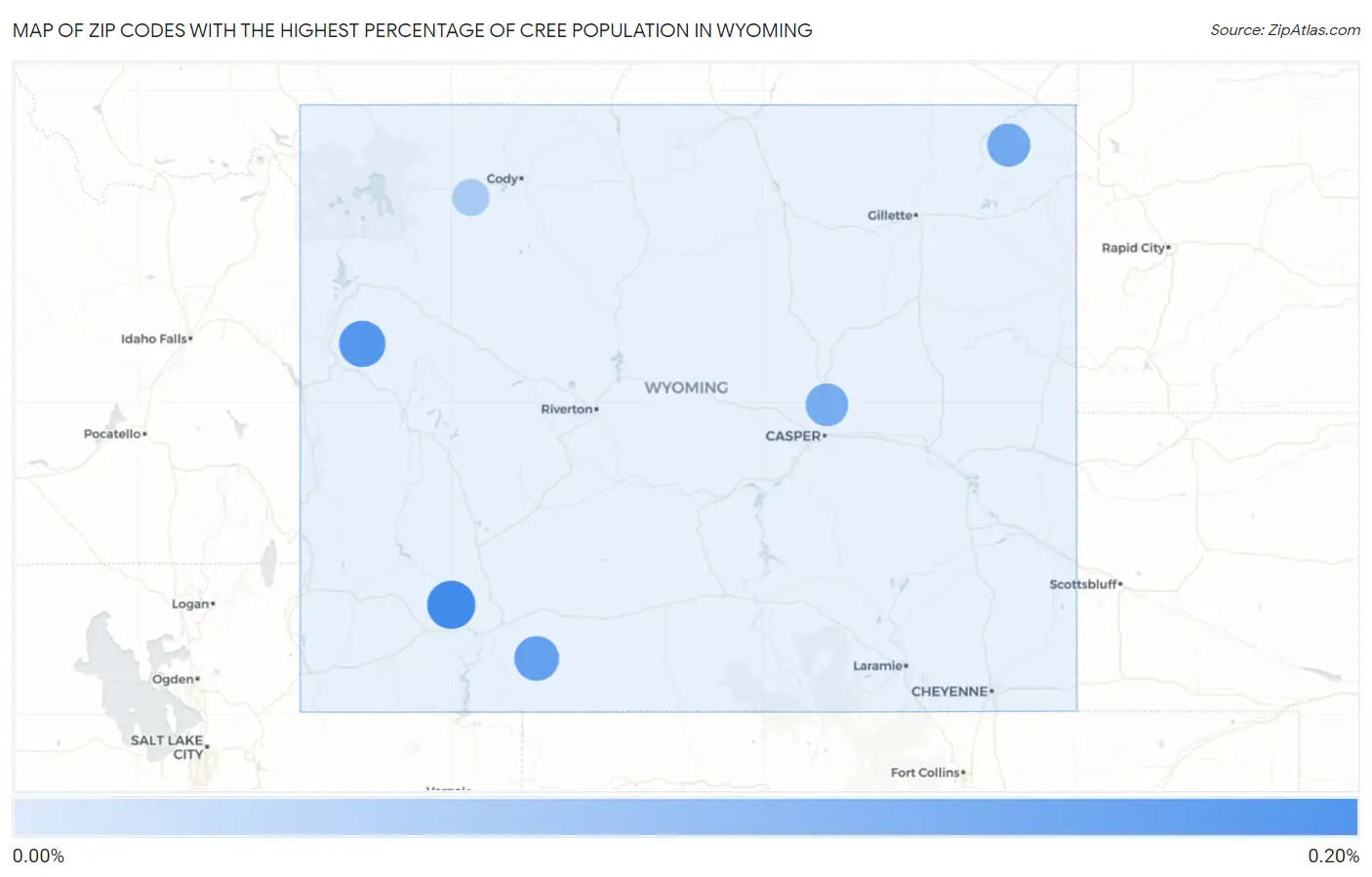Screen dimensions: 1372x877
Task: Click the Riverton city label
Action: (569, 409)
